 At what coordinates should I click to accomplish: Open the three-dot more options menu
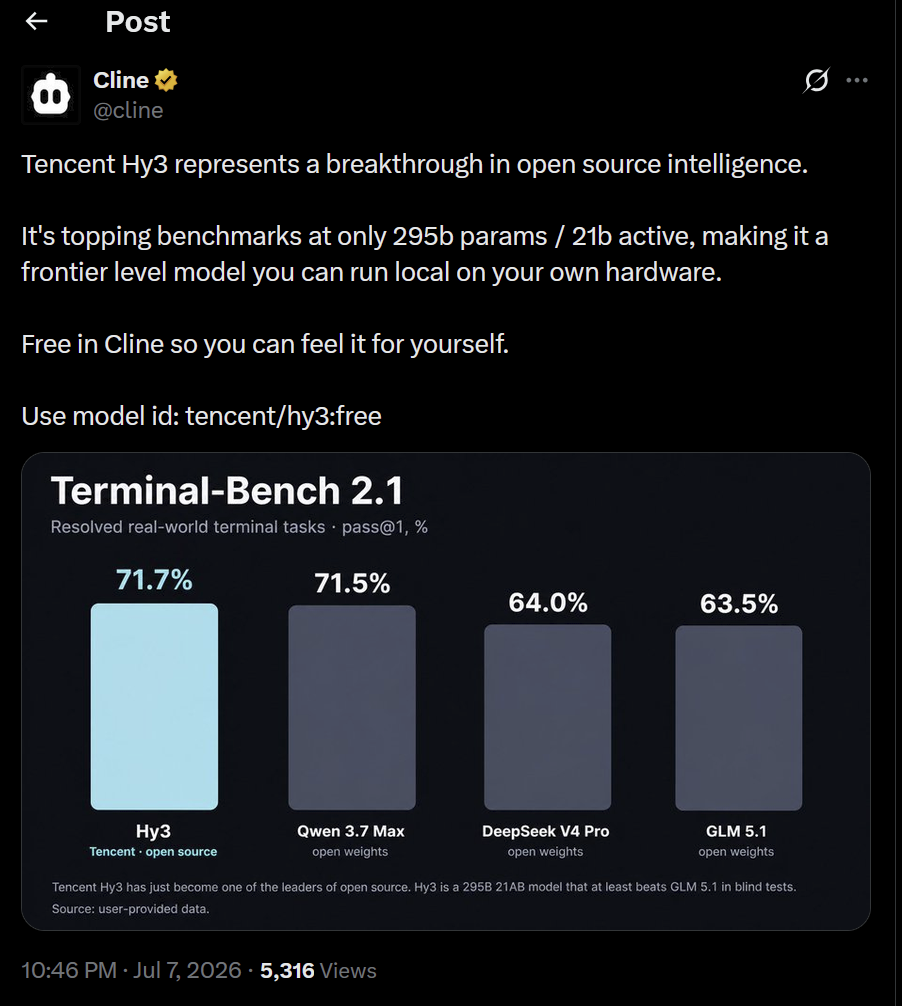pyautogui.click(x=857, y=80)
